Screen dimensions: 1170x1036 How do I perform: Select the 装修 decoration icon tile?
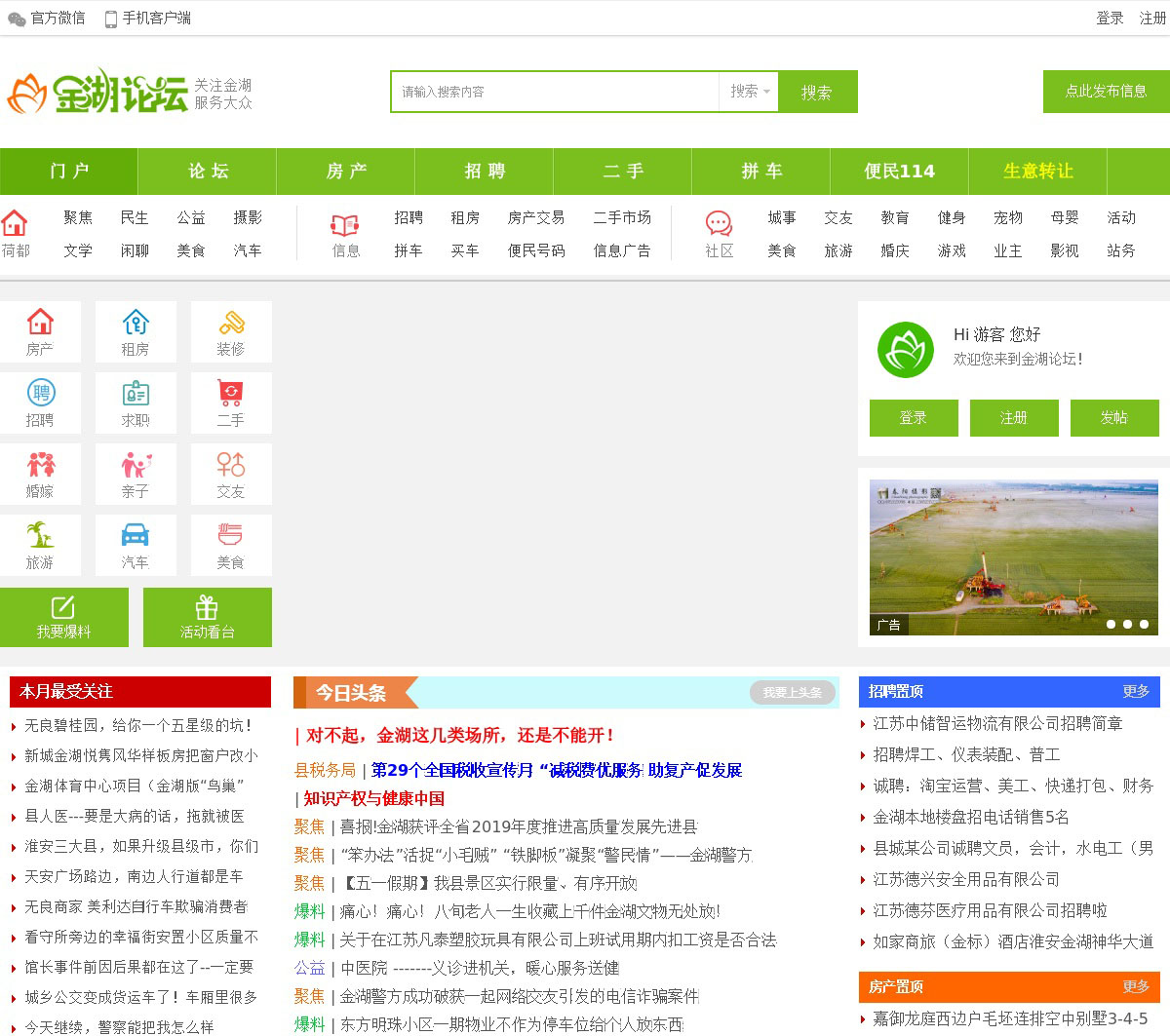[x=231, y=332]
